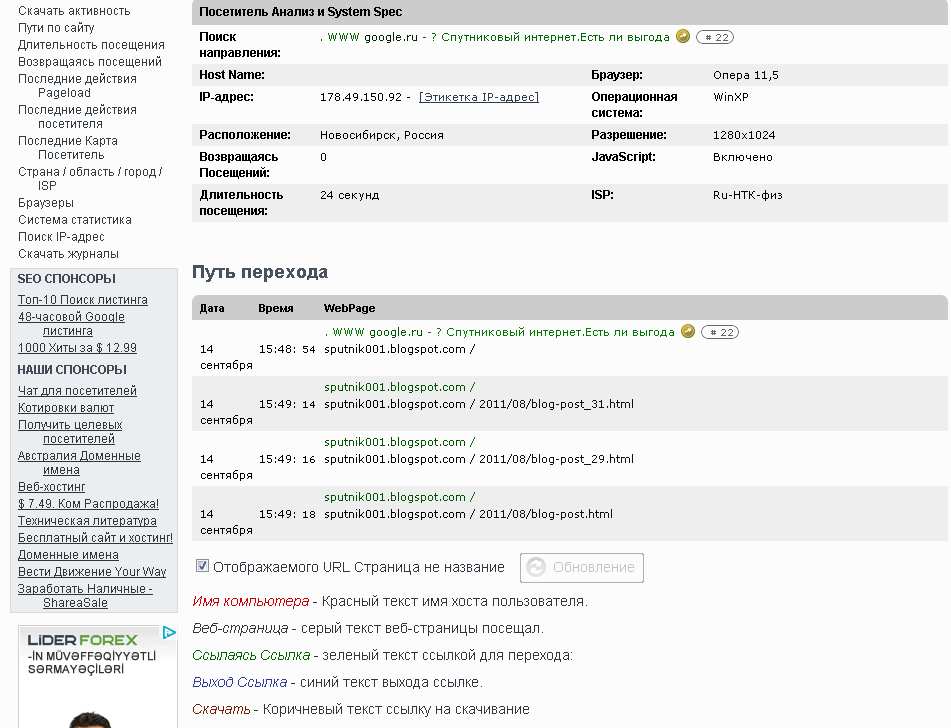Image resolution: width=951 pixels, height=728 pixels.
Task: Open 2011/08/blog-post.html page link
Action: click(x=468, y=514)
